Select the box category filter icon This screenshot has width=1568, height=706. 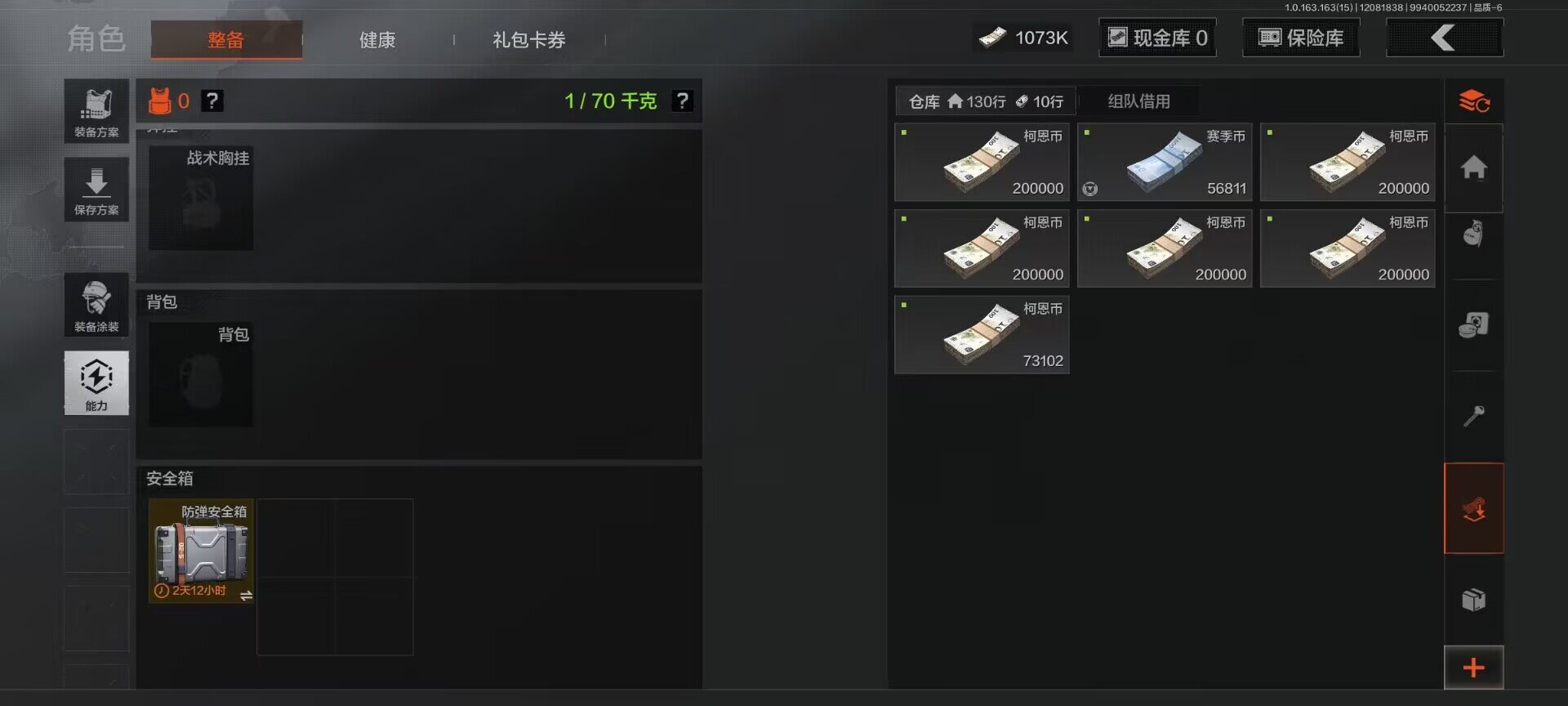point(1474,600)
